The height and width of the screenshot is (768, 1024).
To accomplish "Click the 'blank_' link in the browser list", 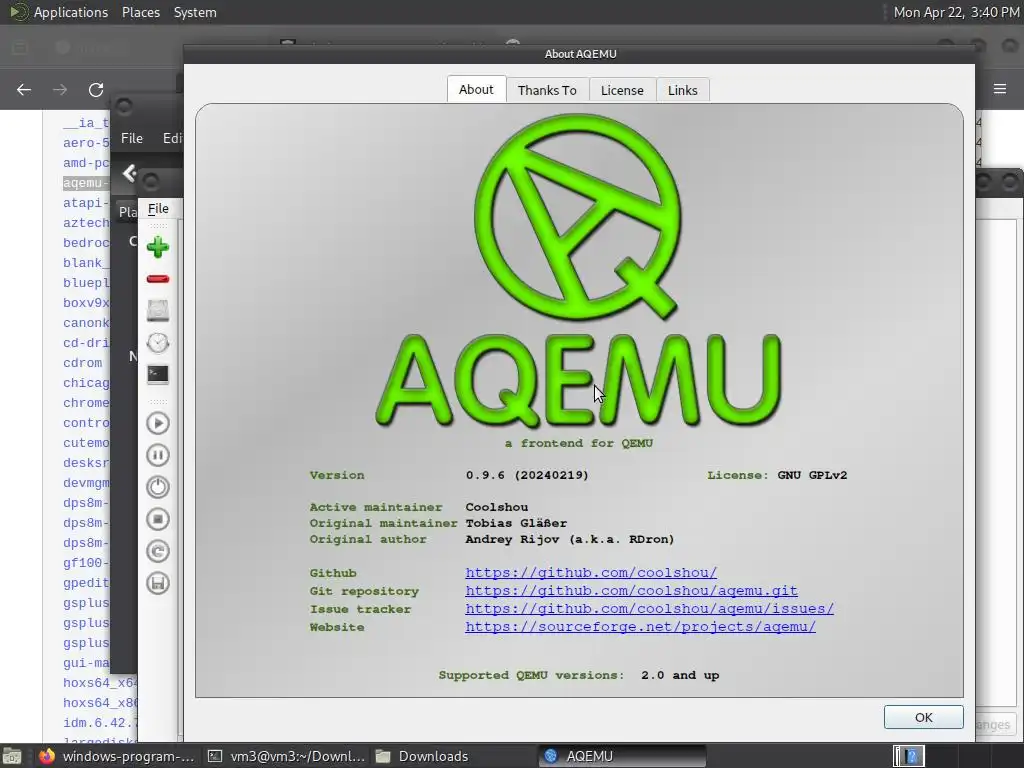I will (x=86, y=263).
